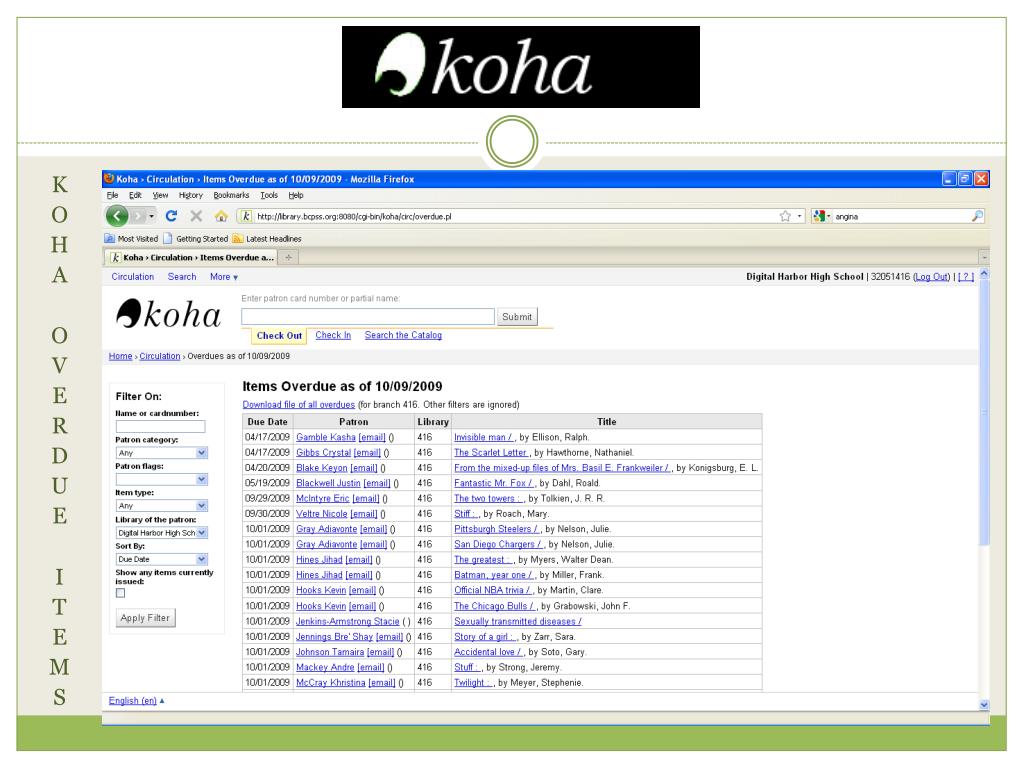
Task: Open the Latest Headlines feed bookmark
Action: tap(267, 239)
